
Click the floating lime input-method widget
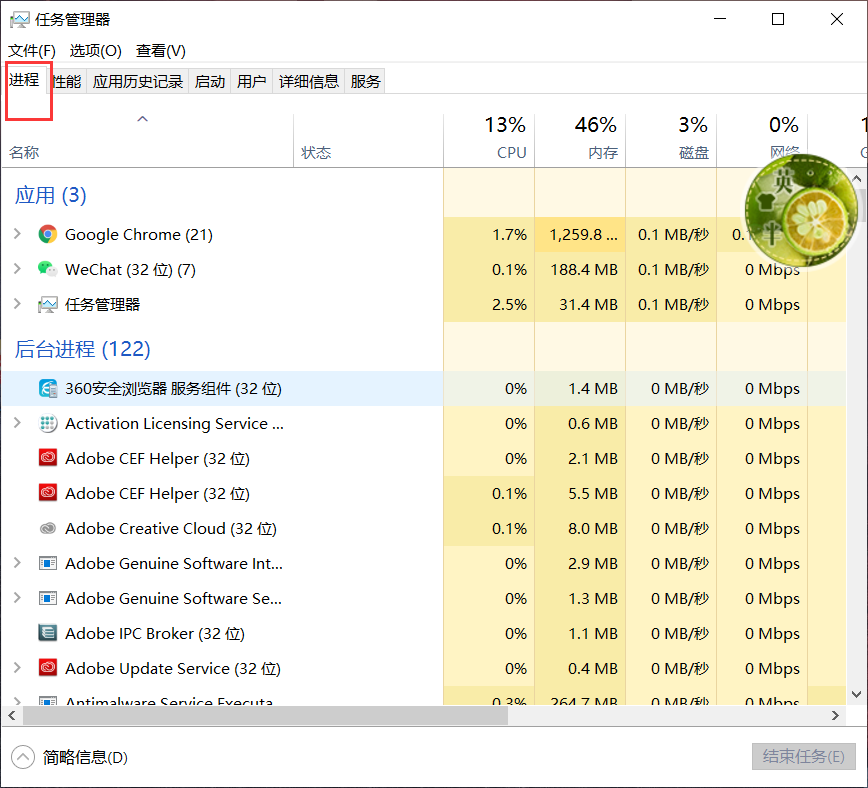(x=801, y=210)
